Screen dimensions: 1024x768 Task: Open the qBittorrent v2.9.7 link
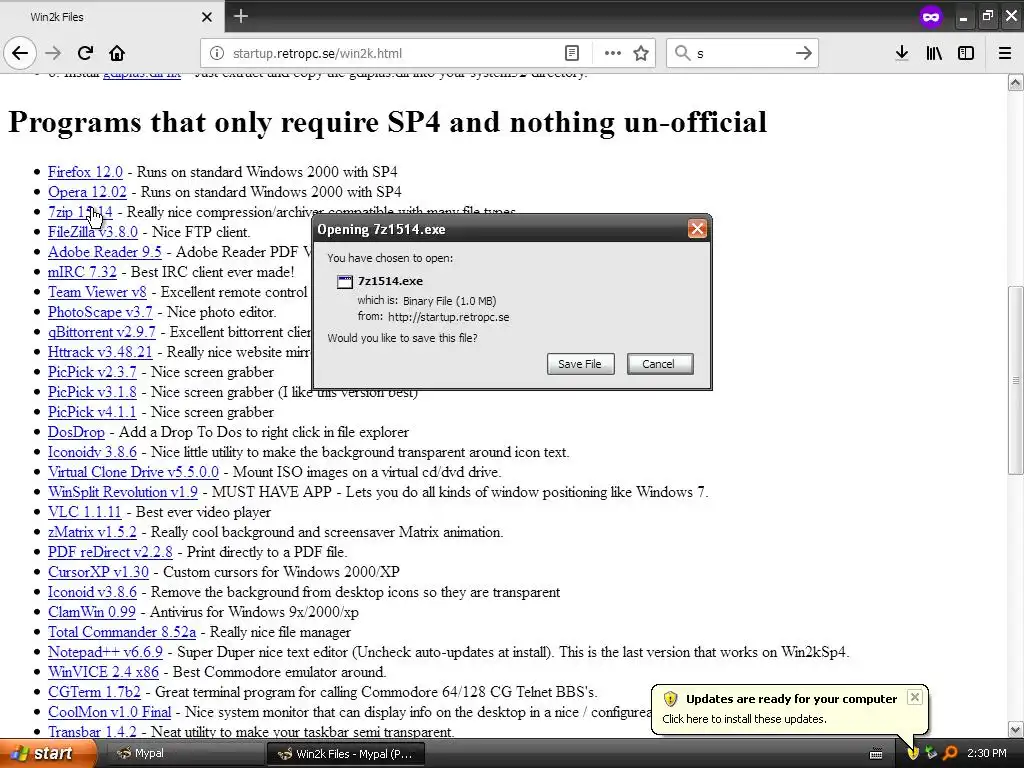click(x=102, y=332)
